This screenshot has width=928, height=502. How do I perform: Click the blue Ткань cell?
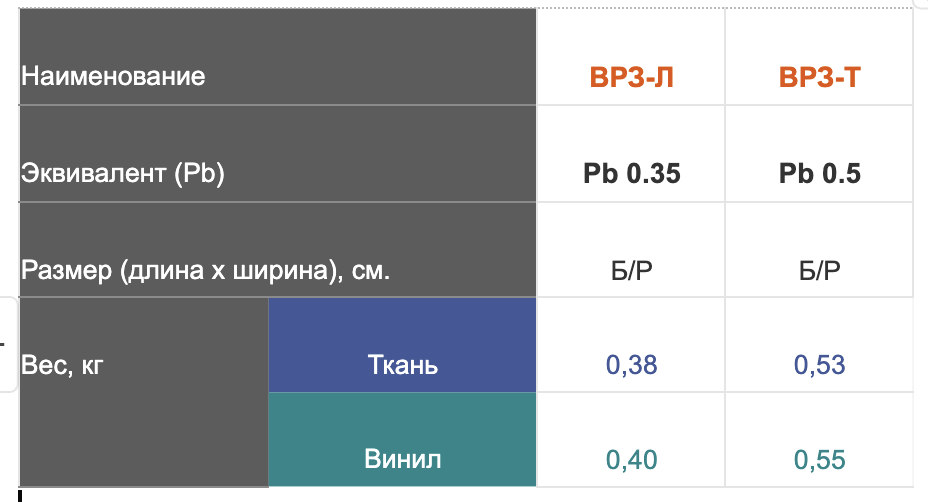403,365
